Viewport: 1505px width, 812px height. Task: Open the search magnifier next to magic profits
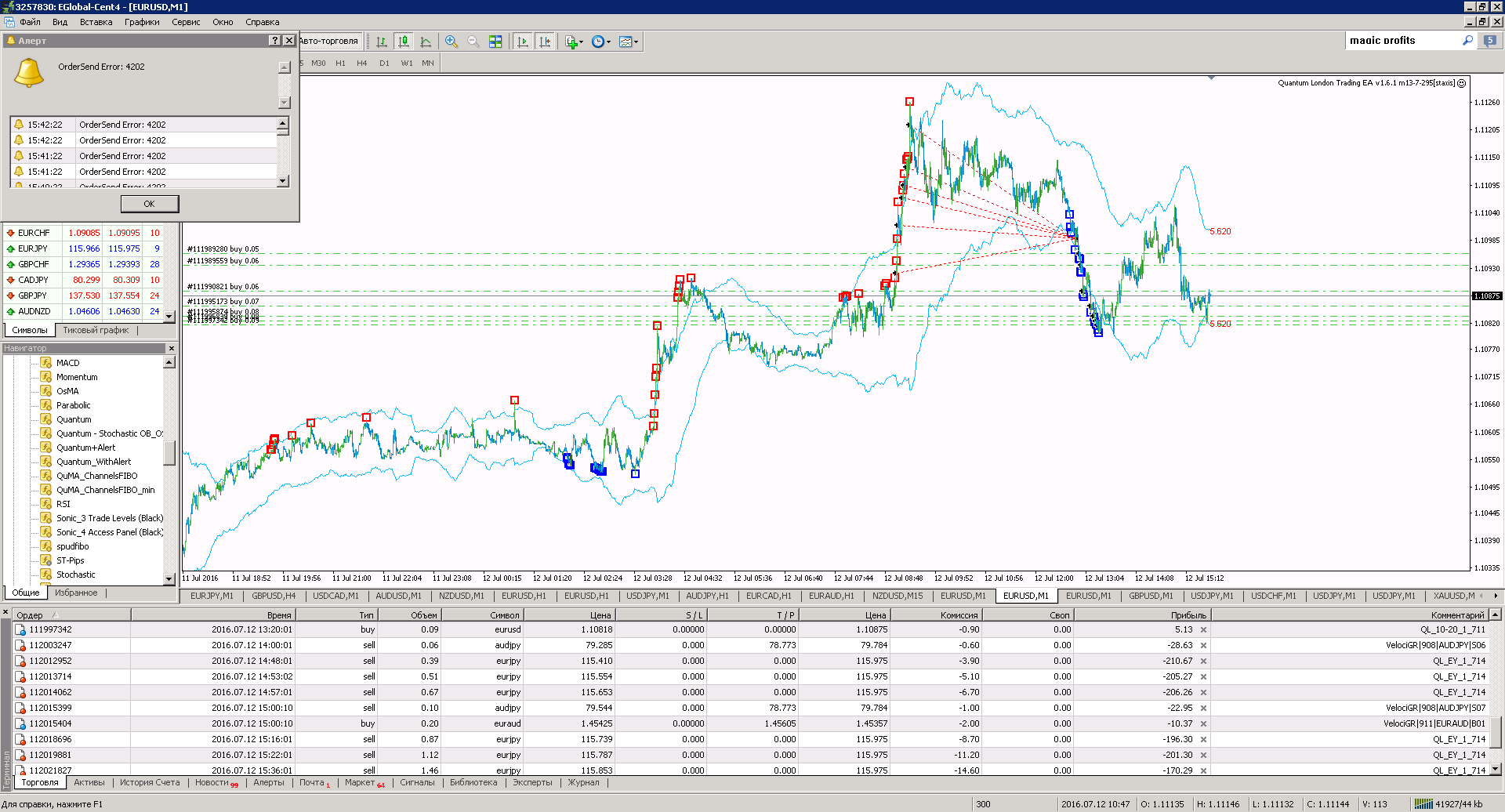(1468, 40)
